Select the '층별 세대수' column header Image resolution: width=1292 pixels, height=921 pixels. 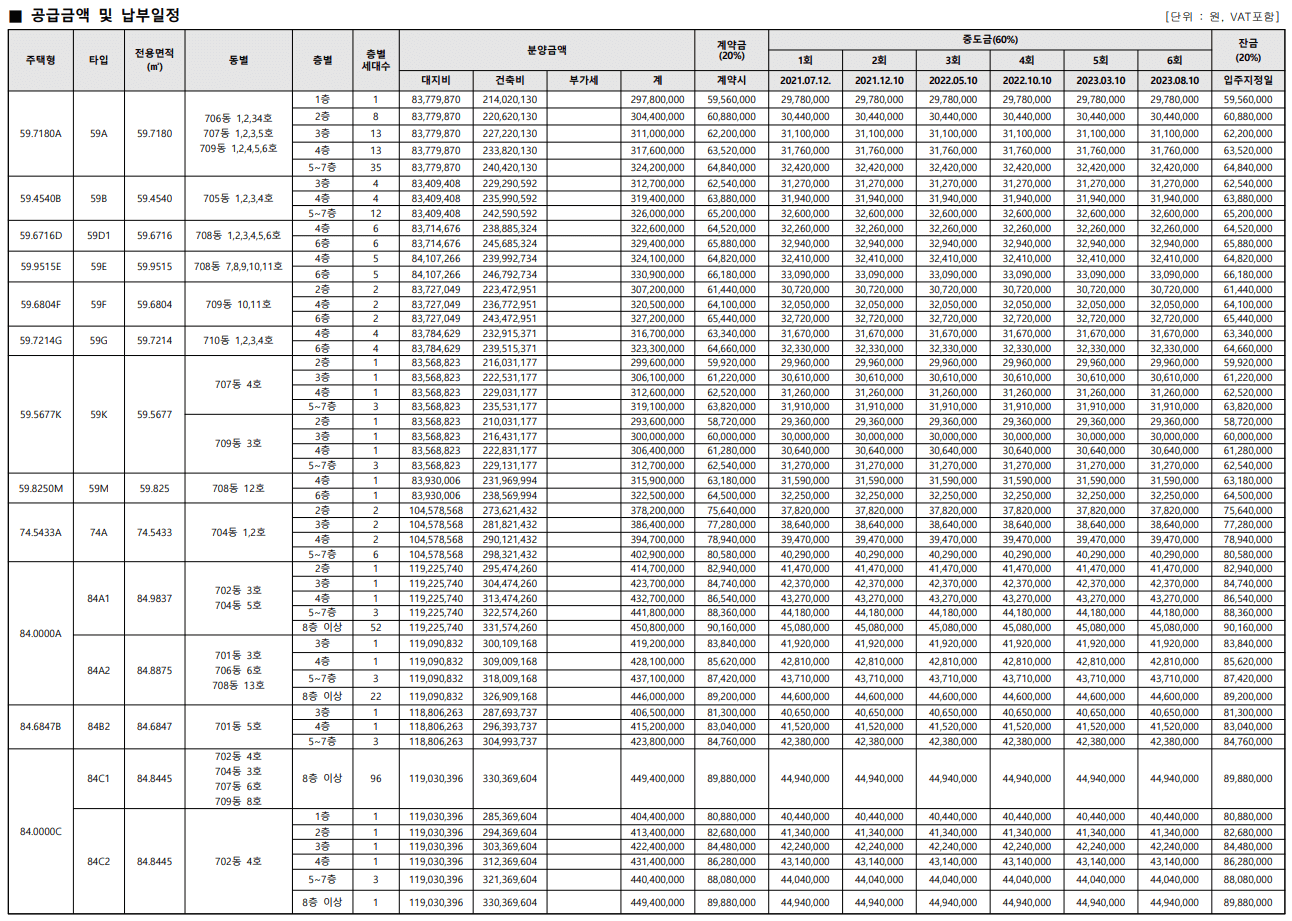tap(375, 60)
